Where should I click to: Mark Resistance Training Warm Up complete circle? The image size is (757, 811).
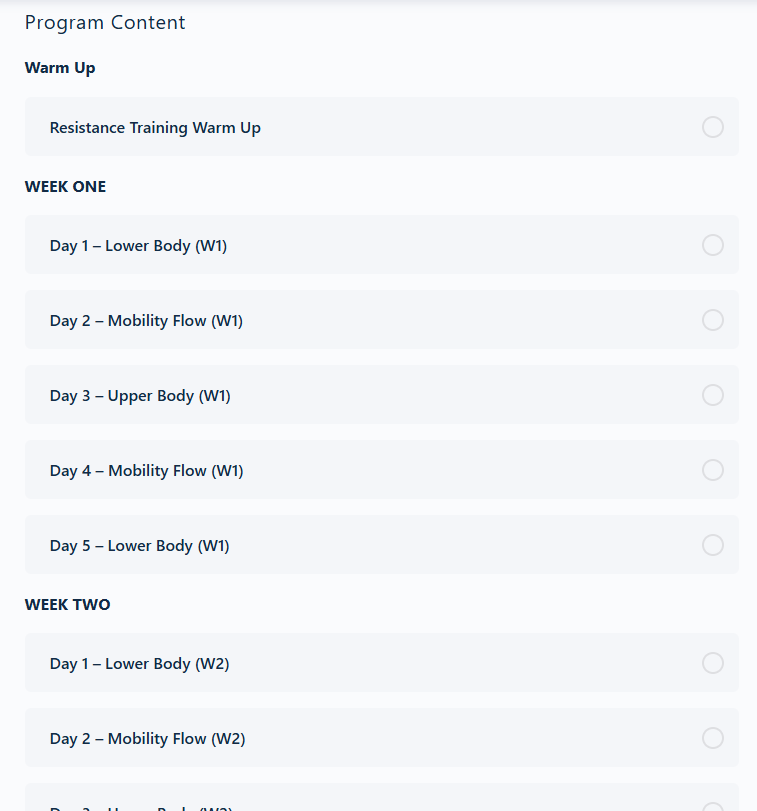point(713,127)
